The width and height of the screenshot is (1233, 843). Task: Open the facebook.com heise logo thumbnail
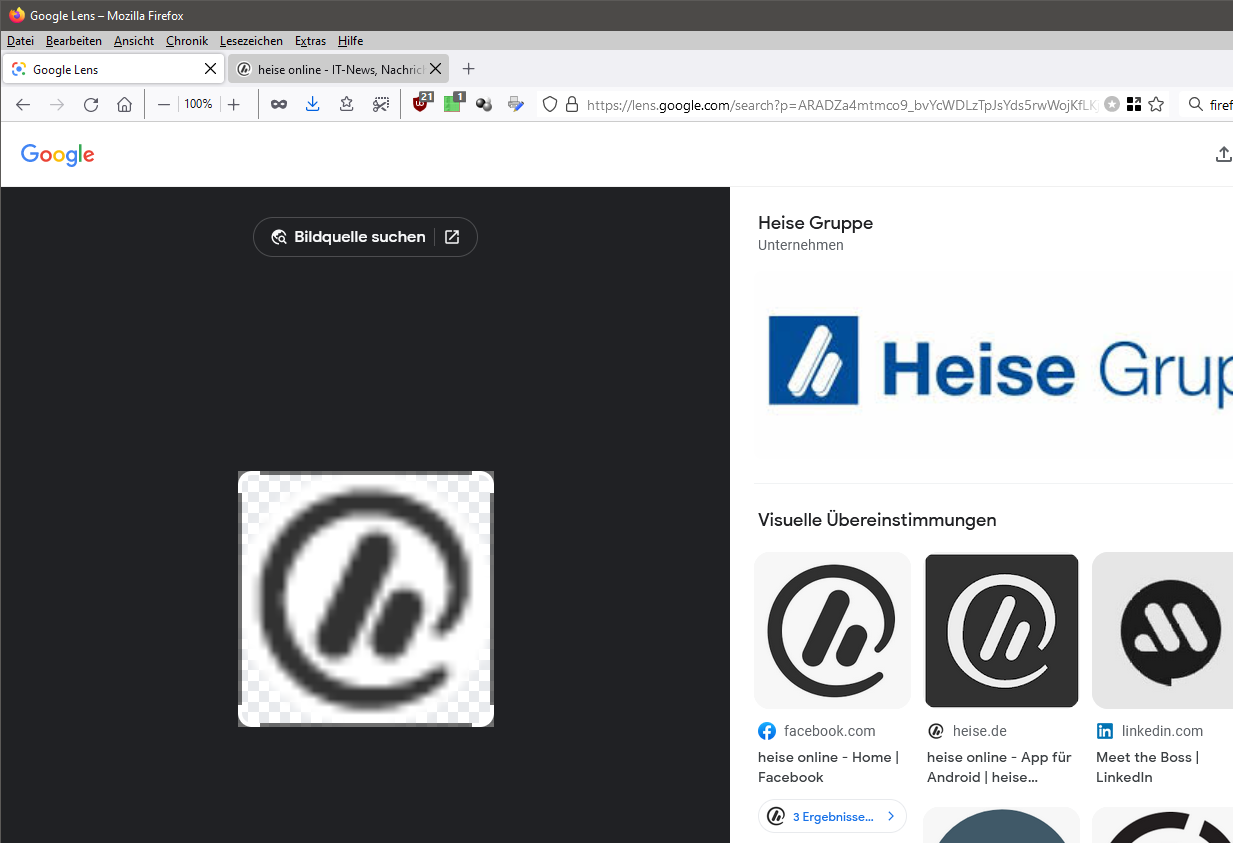(x=832, y=630)
